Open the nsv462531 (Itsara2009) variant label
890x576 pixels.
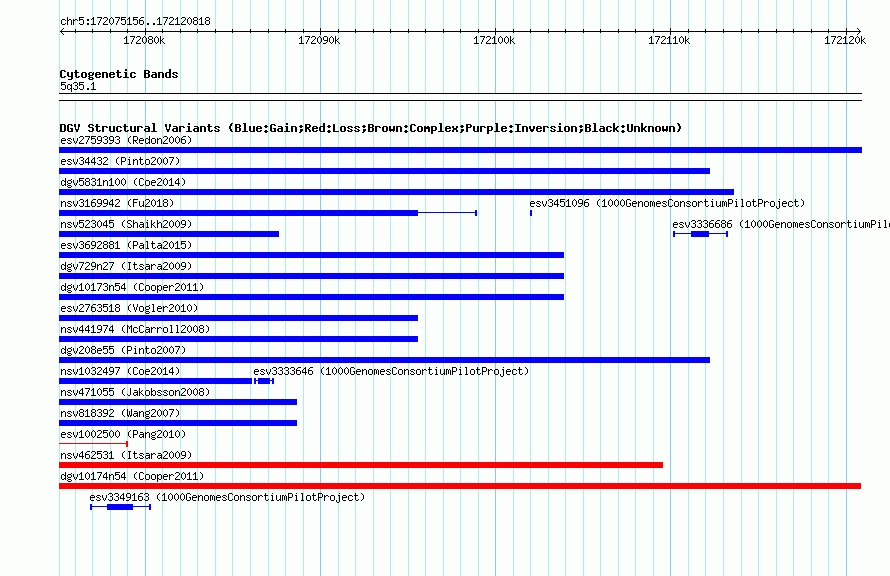click(126, 455)
